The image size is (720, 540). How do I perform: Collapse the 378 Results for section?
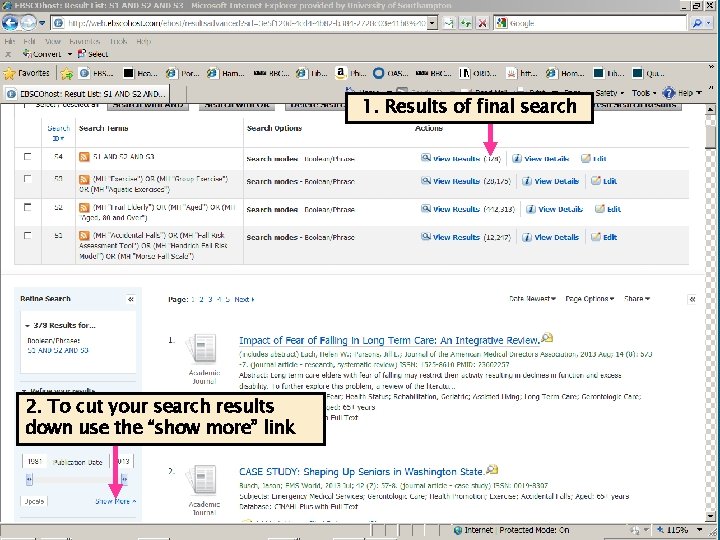(x=28, y=326)
